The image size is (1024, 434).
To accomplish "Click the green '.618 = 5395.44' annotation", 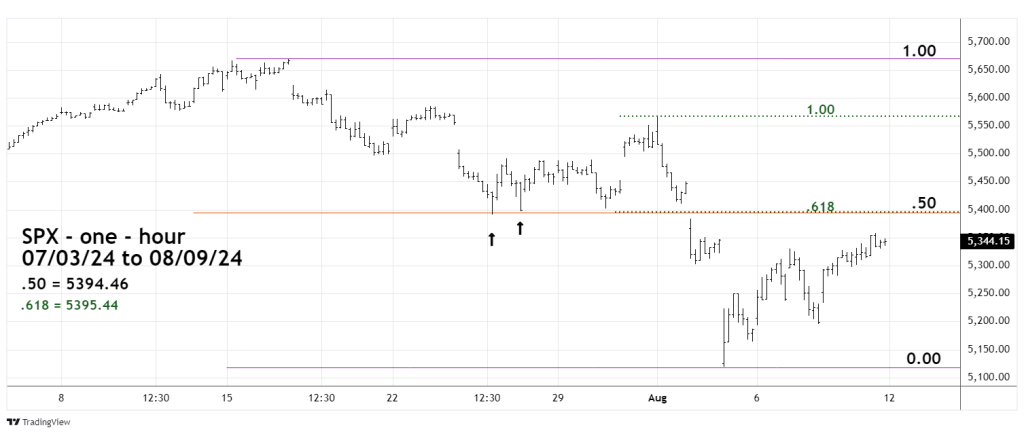I will pos(69,305).
